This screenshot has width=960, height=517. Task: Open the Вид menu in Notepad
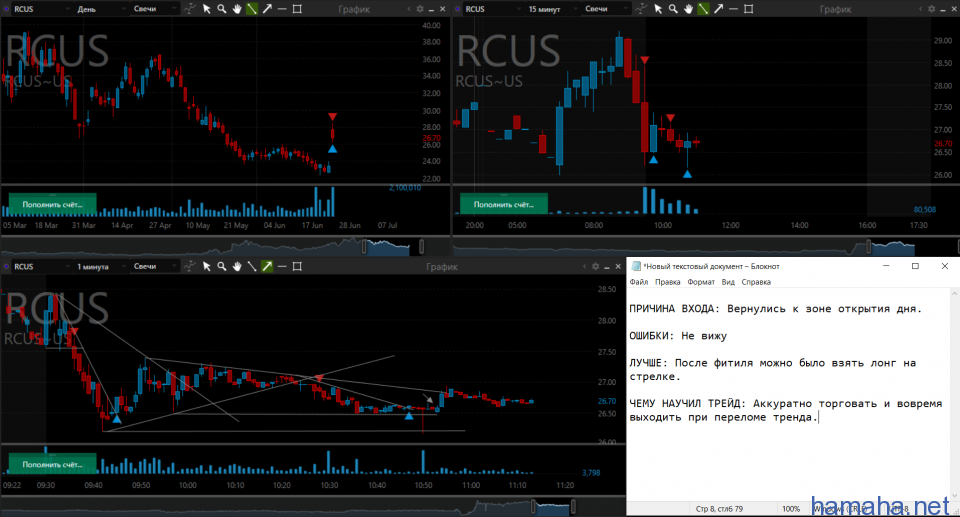click(x=728, y=282)
